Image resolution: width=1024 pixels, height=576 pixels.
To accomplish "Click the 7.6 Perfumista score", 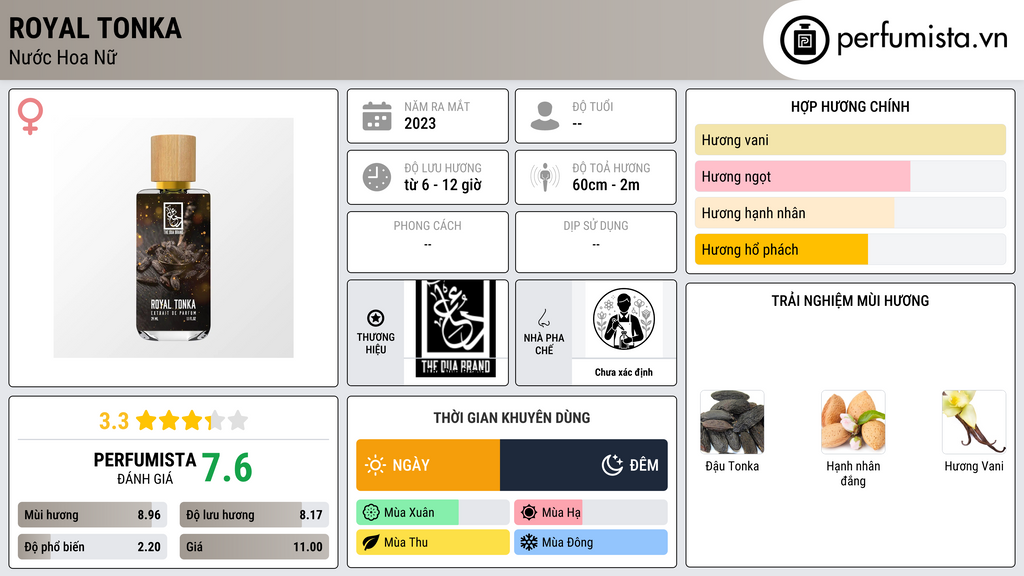I will click(x=227, y=468).
